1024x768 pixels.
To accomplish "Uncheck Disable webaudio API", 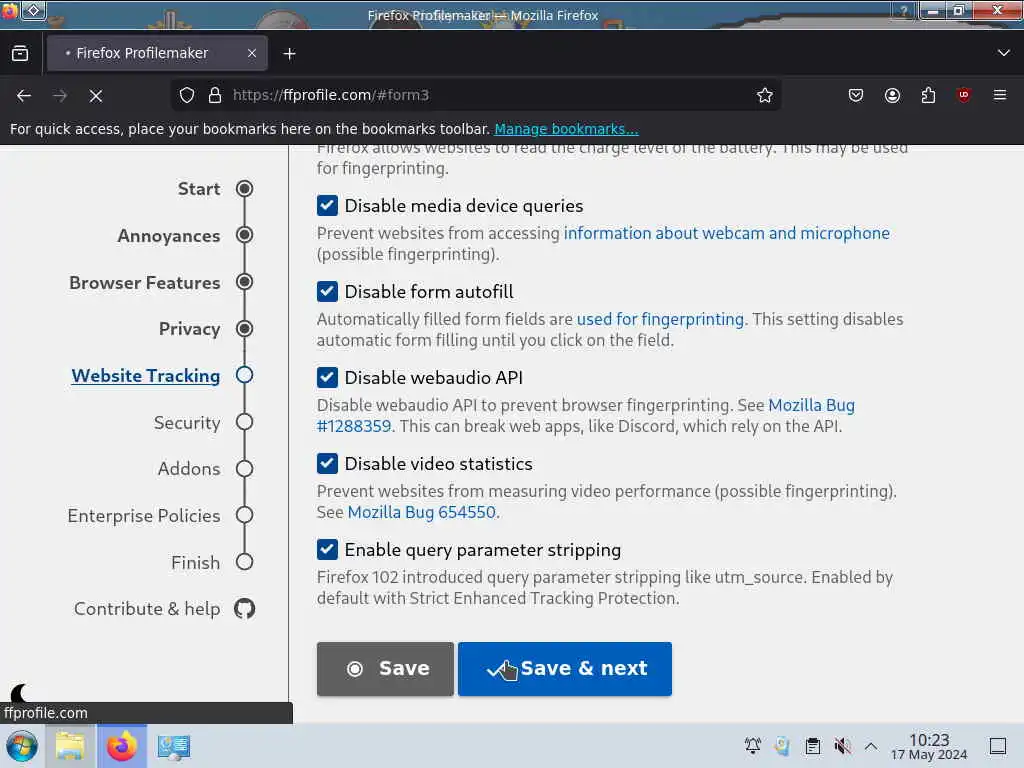I will (x=327, y=377).
